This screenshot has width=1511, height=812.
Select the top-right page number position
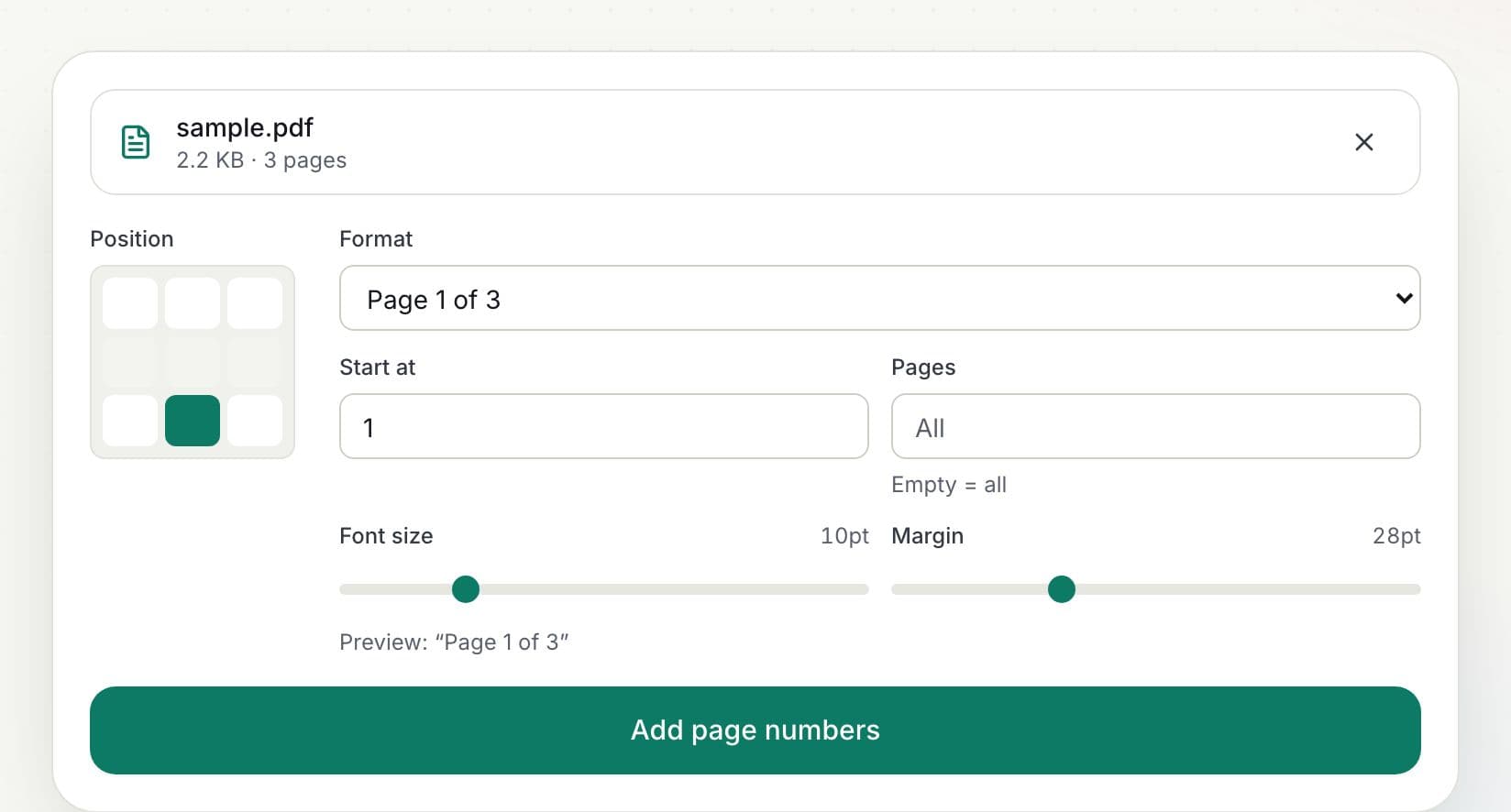pyautogui.click(x=255, y=303)
